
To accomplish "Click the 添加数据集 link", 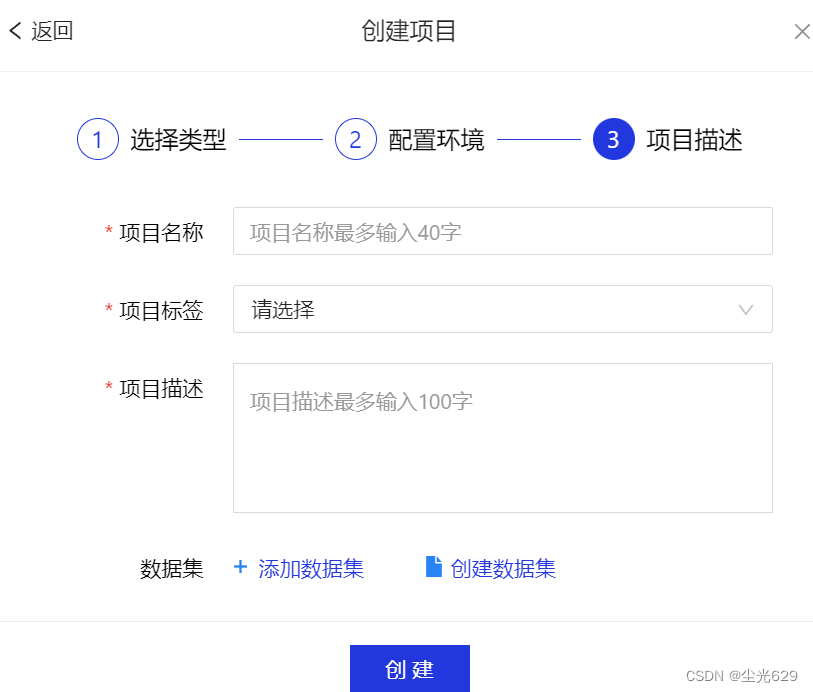I will click(x=311, y=569).
